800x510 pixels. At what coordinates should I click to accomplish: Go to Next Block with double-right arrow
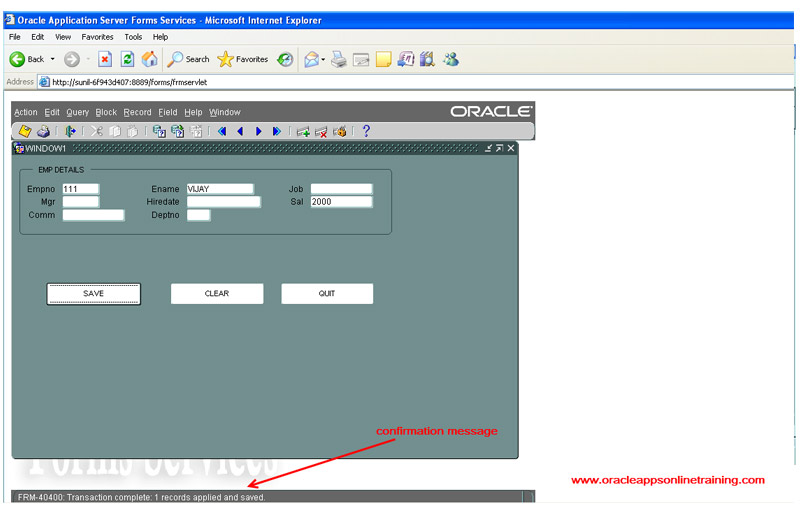point(277,132)
